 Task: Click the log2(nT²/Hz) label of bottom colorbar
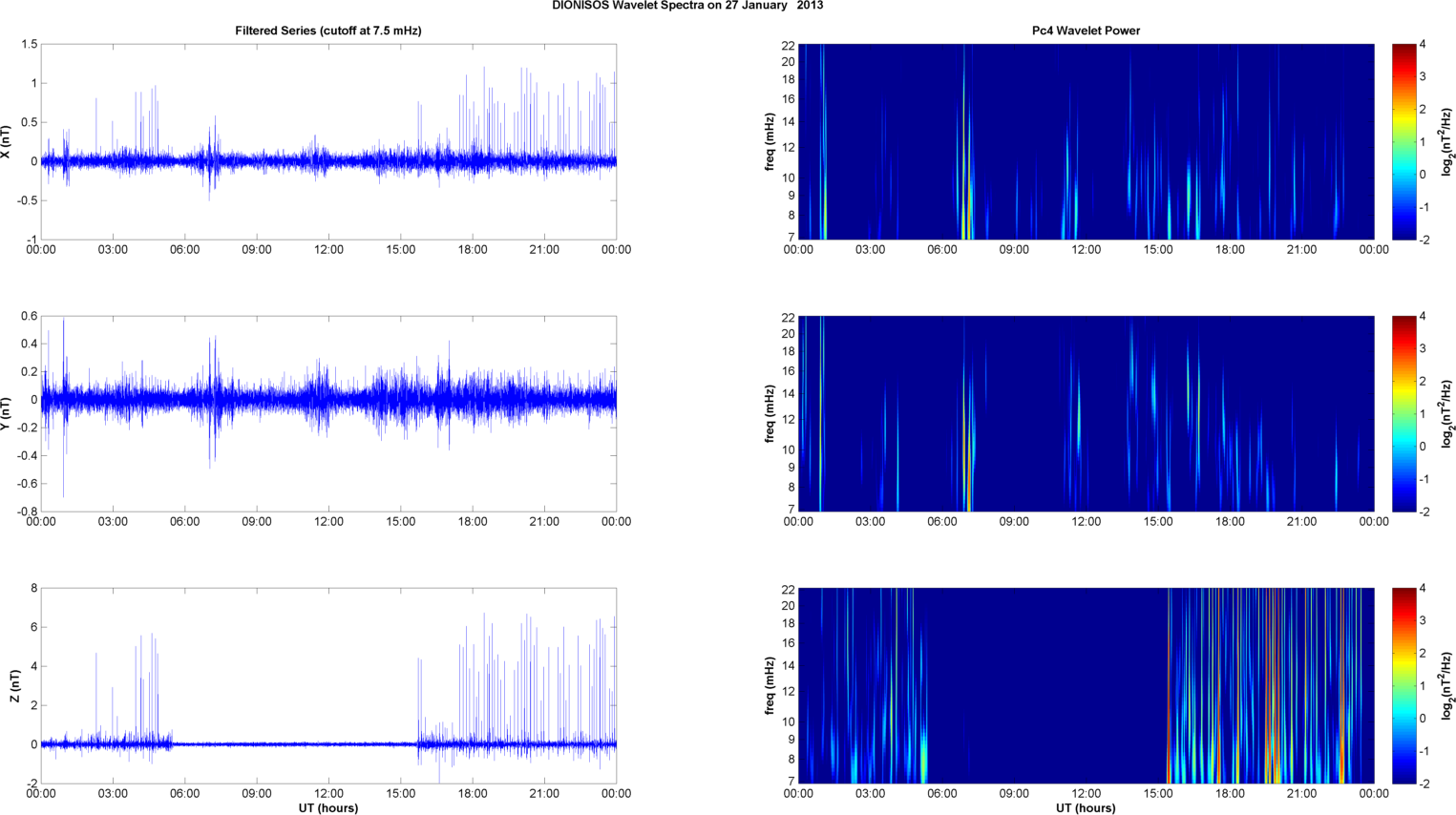tap(1447, 686)
